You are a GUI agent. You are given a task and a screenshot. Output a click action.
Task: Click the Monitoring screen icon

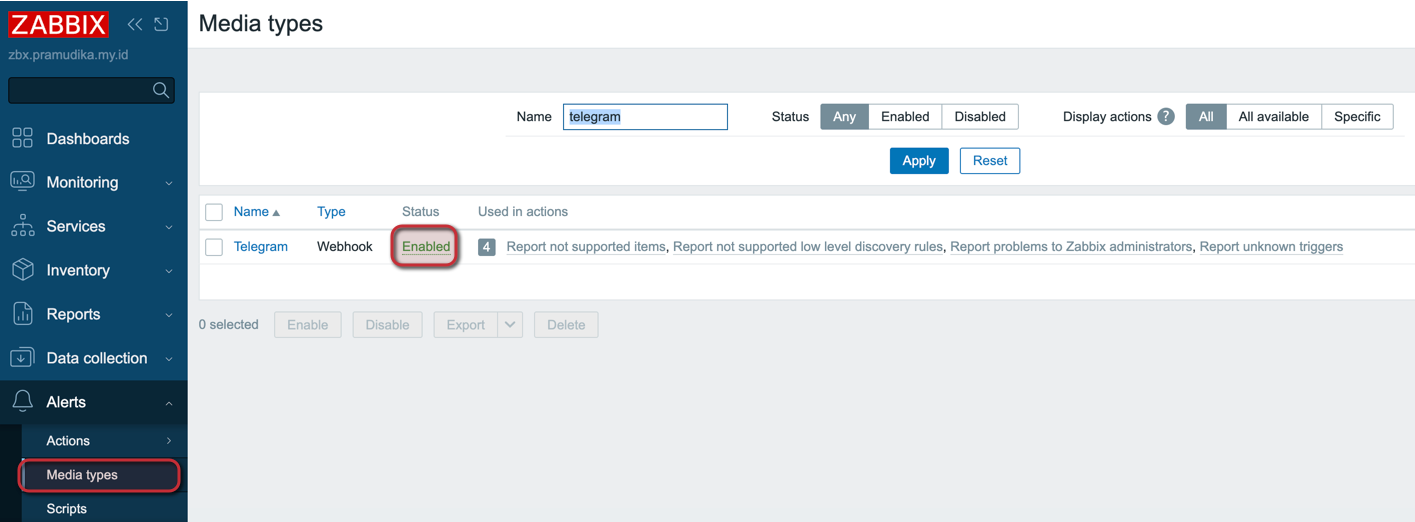[x=22, y=182]
